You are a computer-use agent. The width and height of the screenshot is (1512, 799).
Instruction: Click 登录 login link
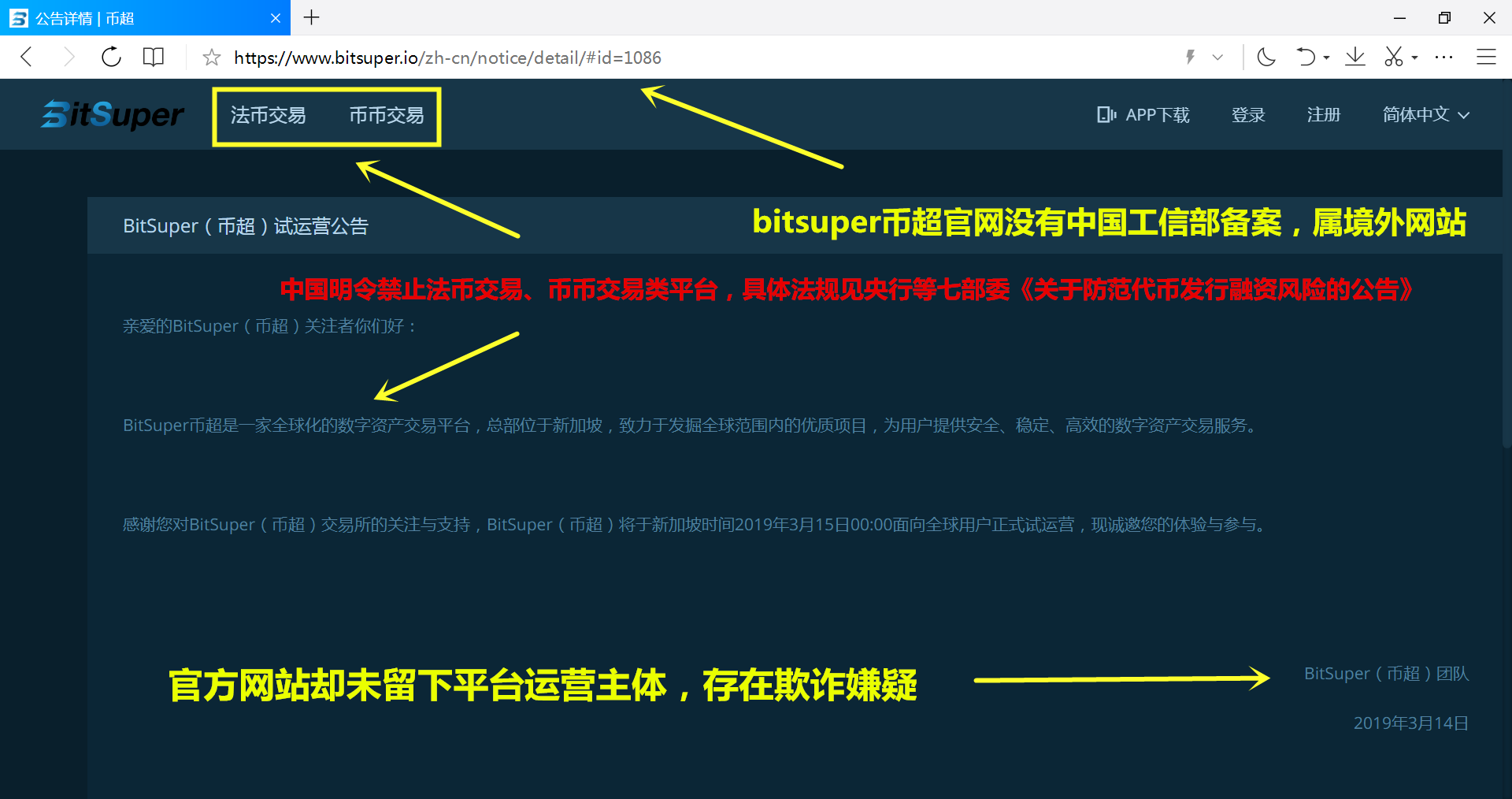click(1248, 115)
